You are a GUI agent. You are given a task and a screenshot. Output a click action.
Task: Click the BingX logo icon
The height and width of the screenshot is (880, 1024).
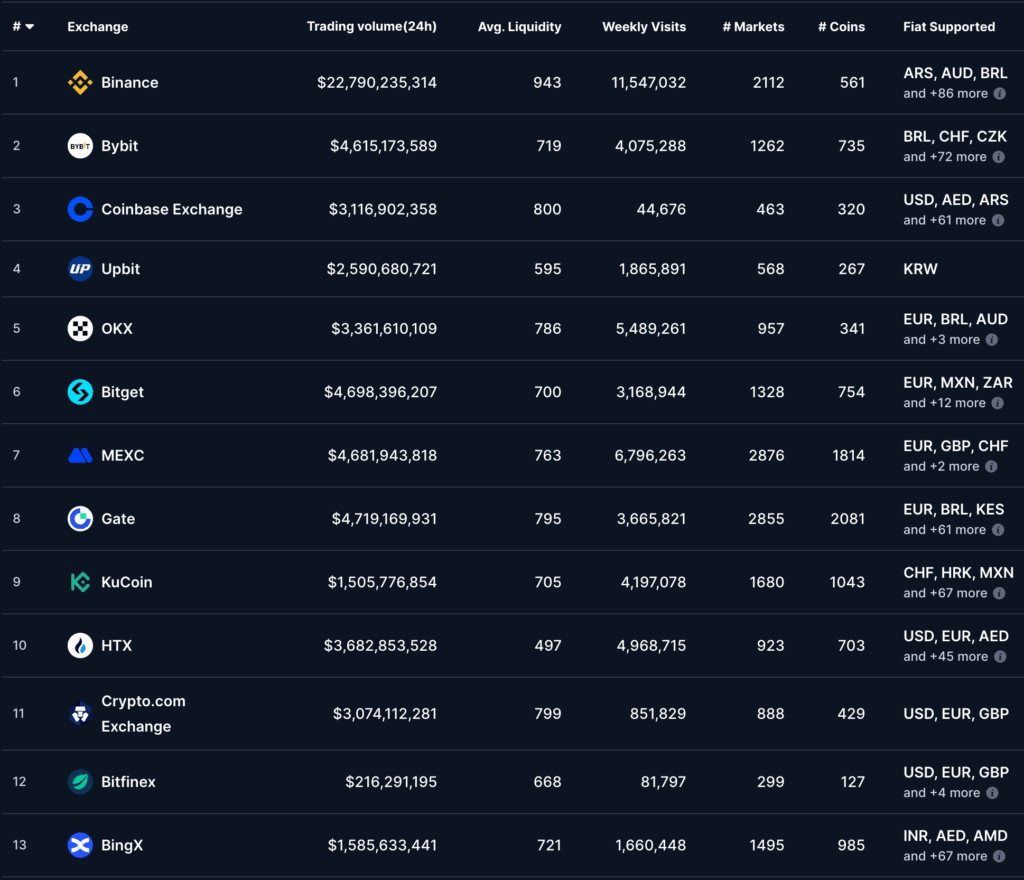pyautogui.click(x=80, y=845)
